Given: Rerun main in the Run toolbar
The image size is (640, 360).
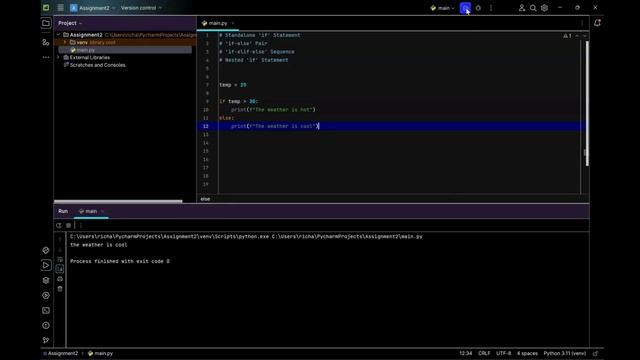Looking at the screenshot, I should [x=59, y=225].
